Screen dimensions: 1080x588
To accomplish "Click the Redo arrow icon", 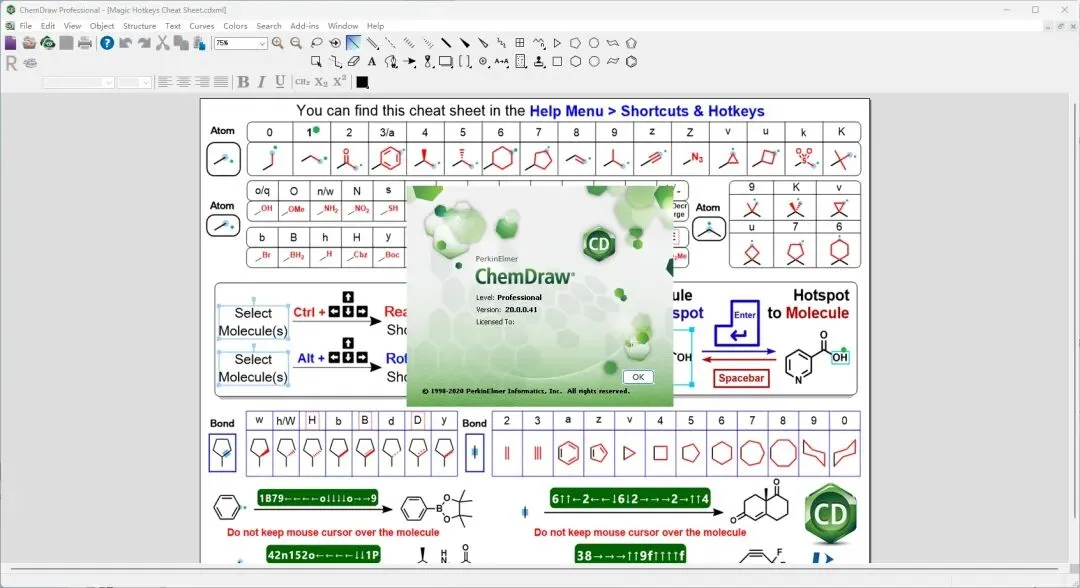I will click(144, 43).
